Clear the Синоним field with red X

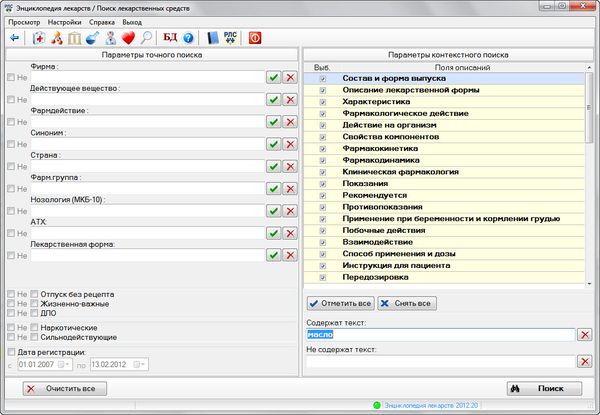290,143
